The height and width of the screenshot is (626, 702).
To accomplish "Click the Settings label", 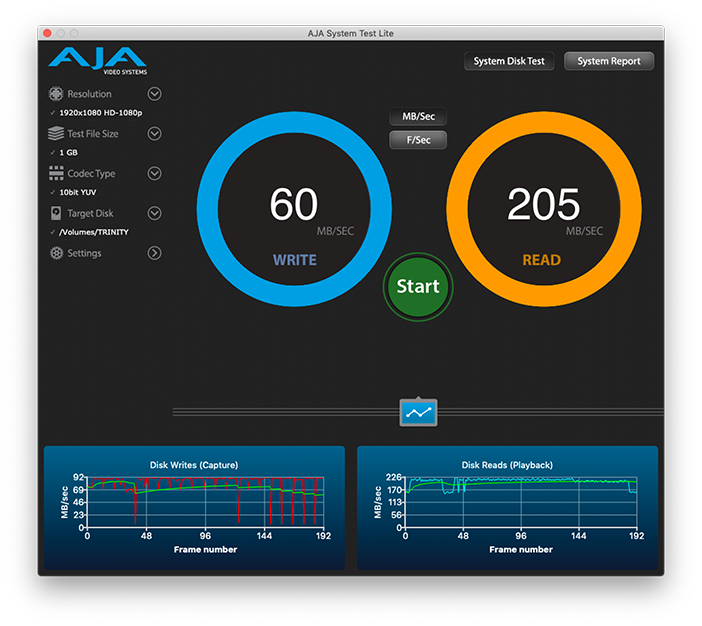I will point(84,253).
